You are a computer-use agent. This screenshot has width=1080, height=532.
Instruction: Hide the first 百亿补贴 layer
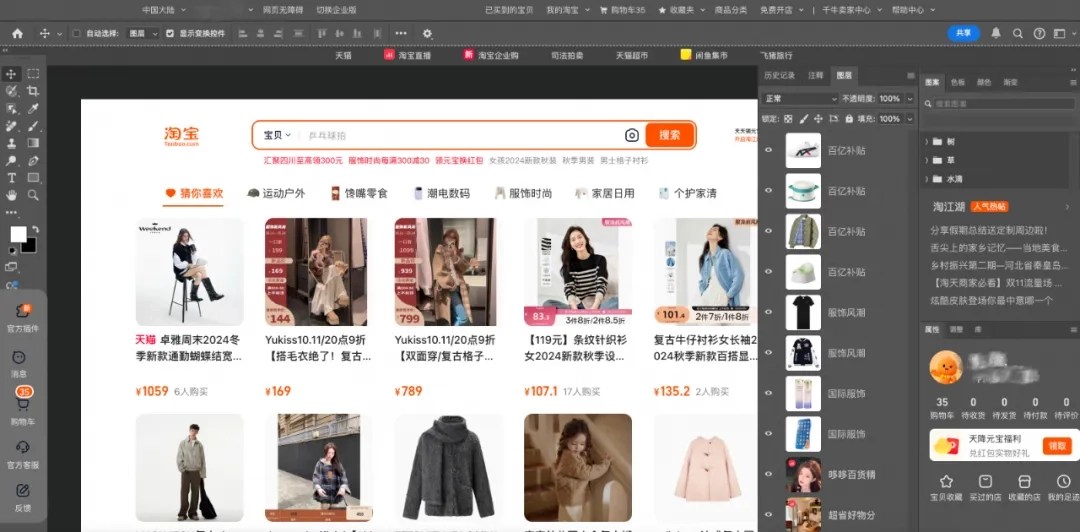click(x=768, y=150)
